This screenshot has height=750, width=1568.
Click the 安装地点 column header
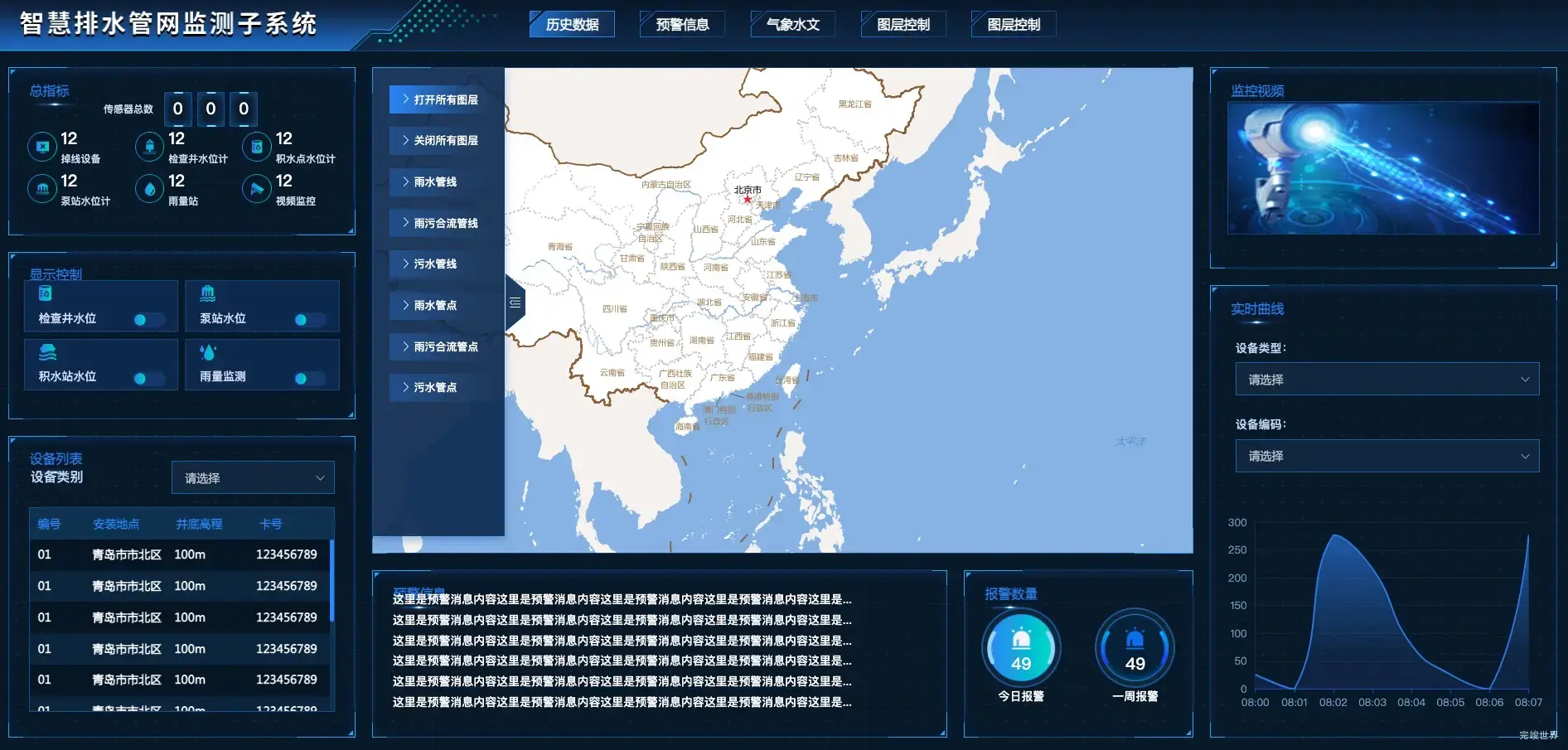tap(116, 524)
